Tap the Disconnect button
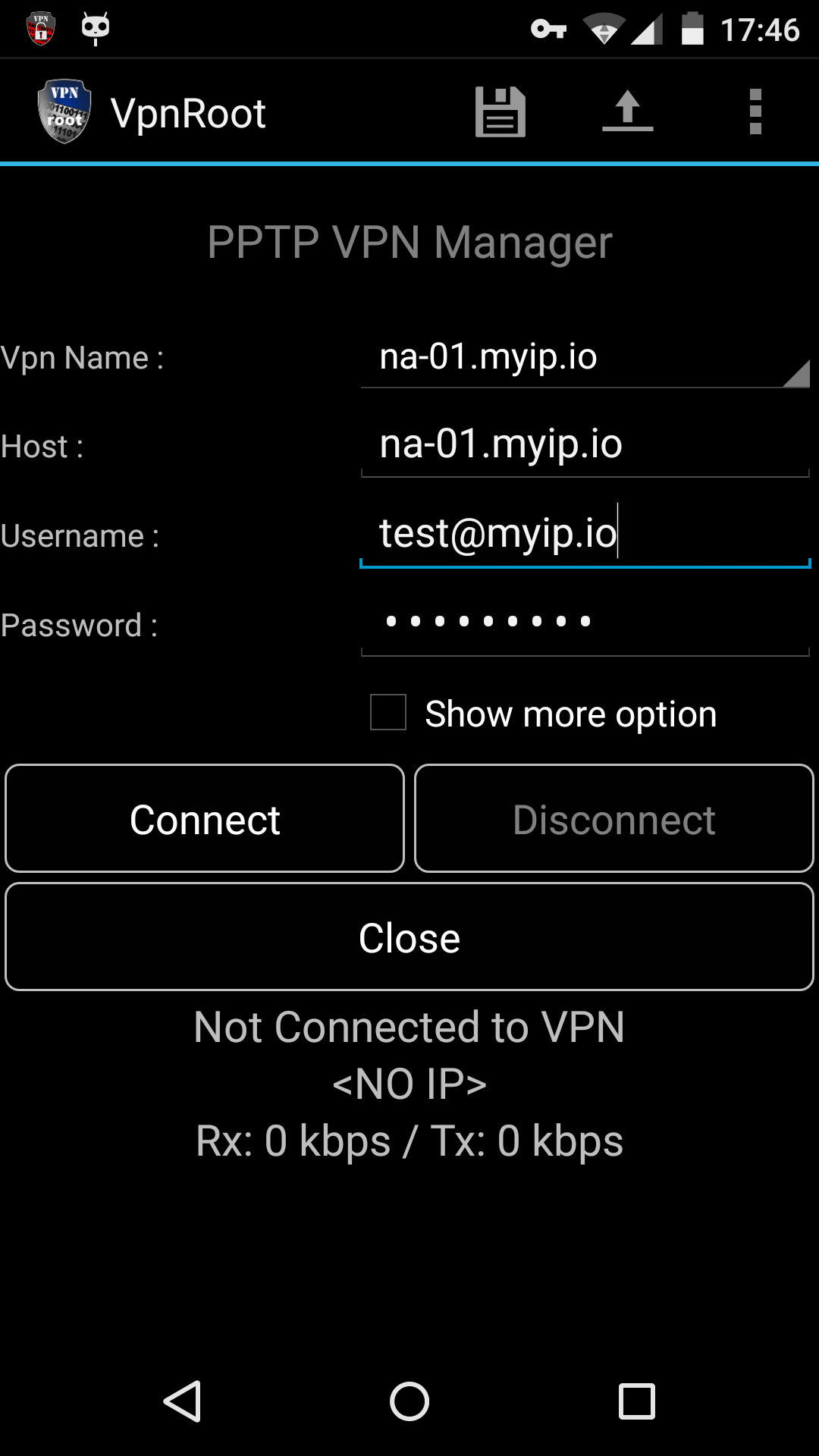819x1456 pixels. click(614, 818)
